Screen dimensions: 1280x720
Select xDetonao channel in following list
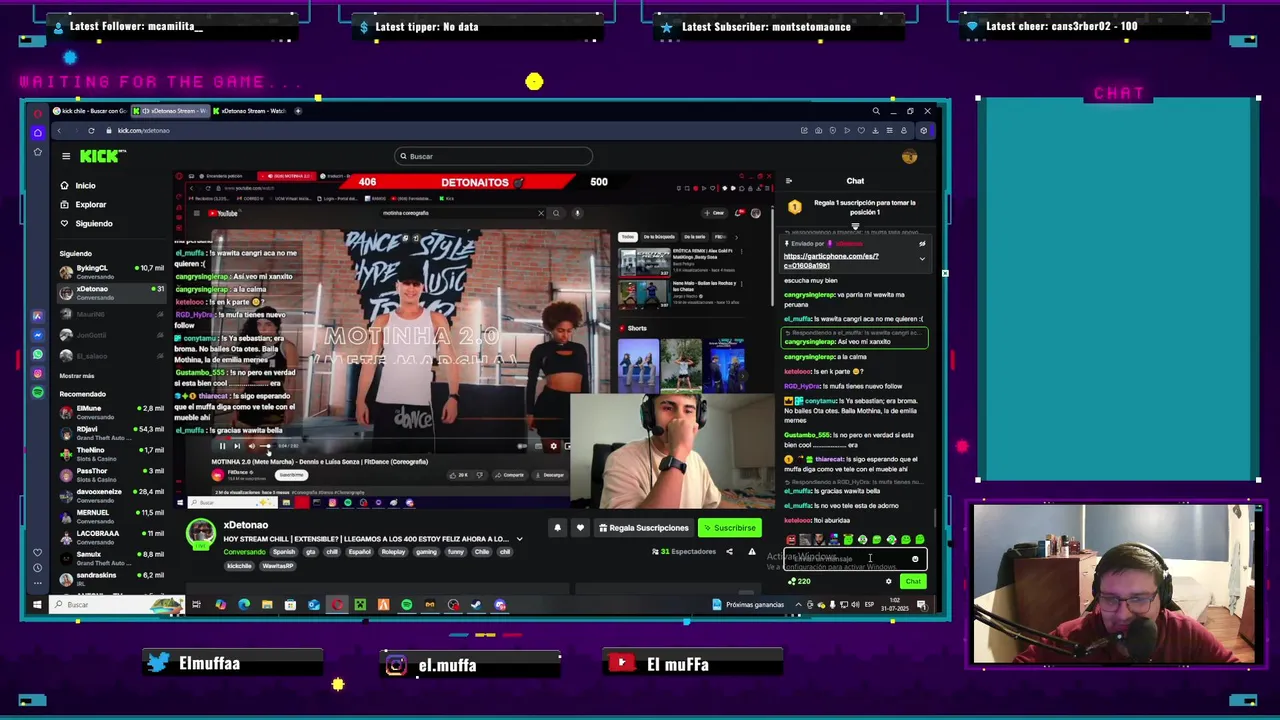tap(110, 292)
